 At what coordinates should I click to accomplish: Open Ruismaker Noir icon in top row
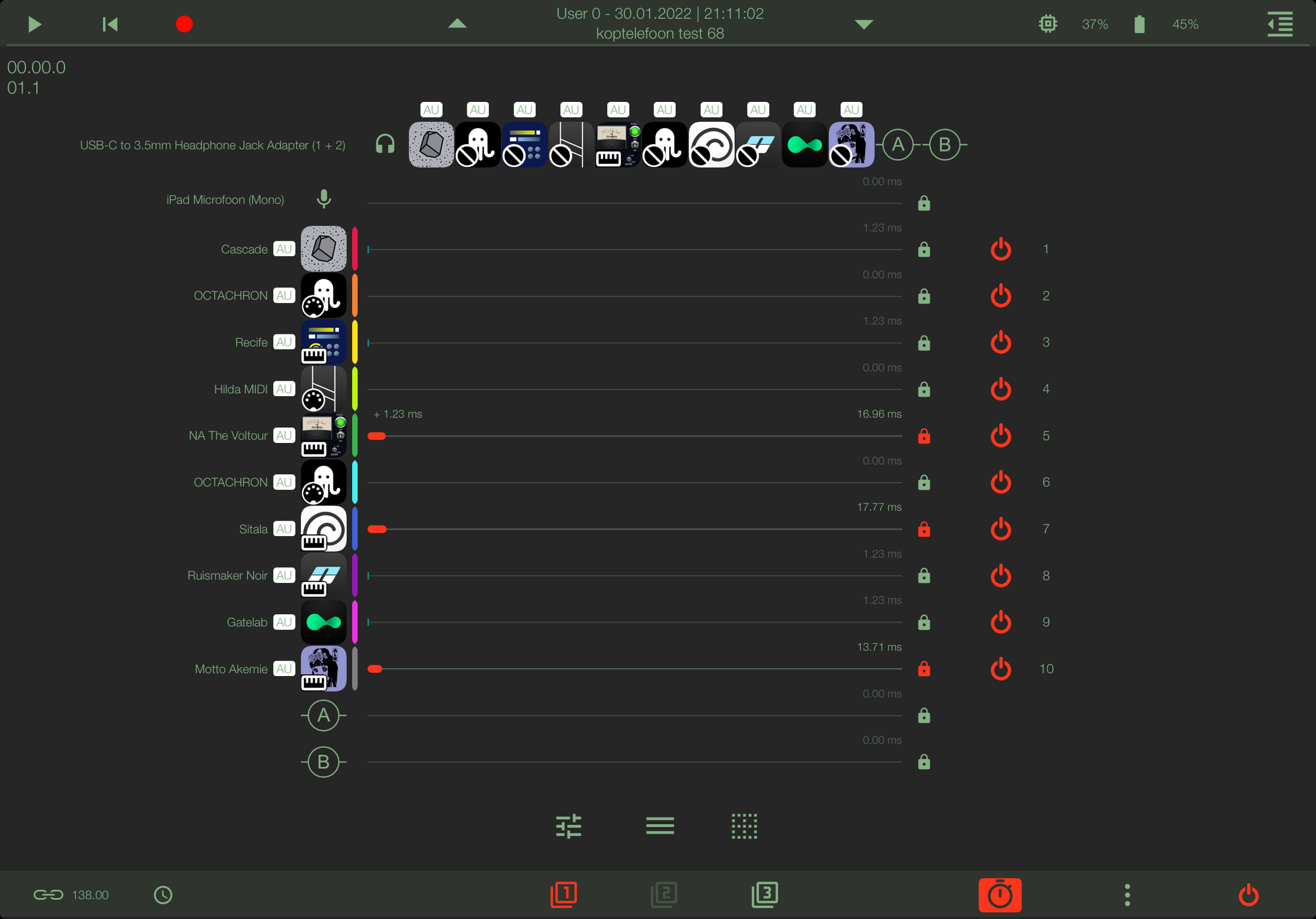[758, 144]
